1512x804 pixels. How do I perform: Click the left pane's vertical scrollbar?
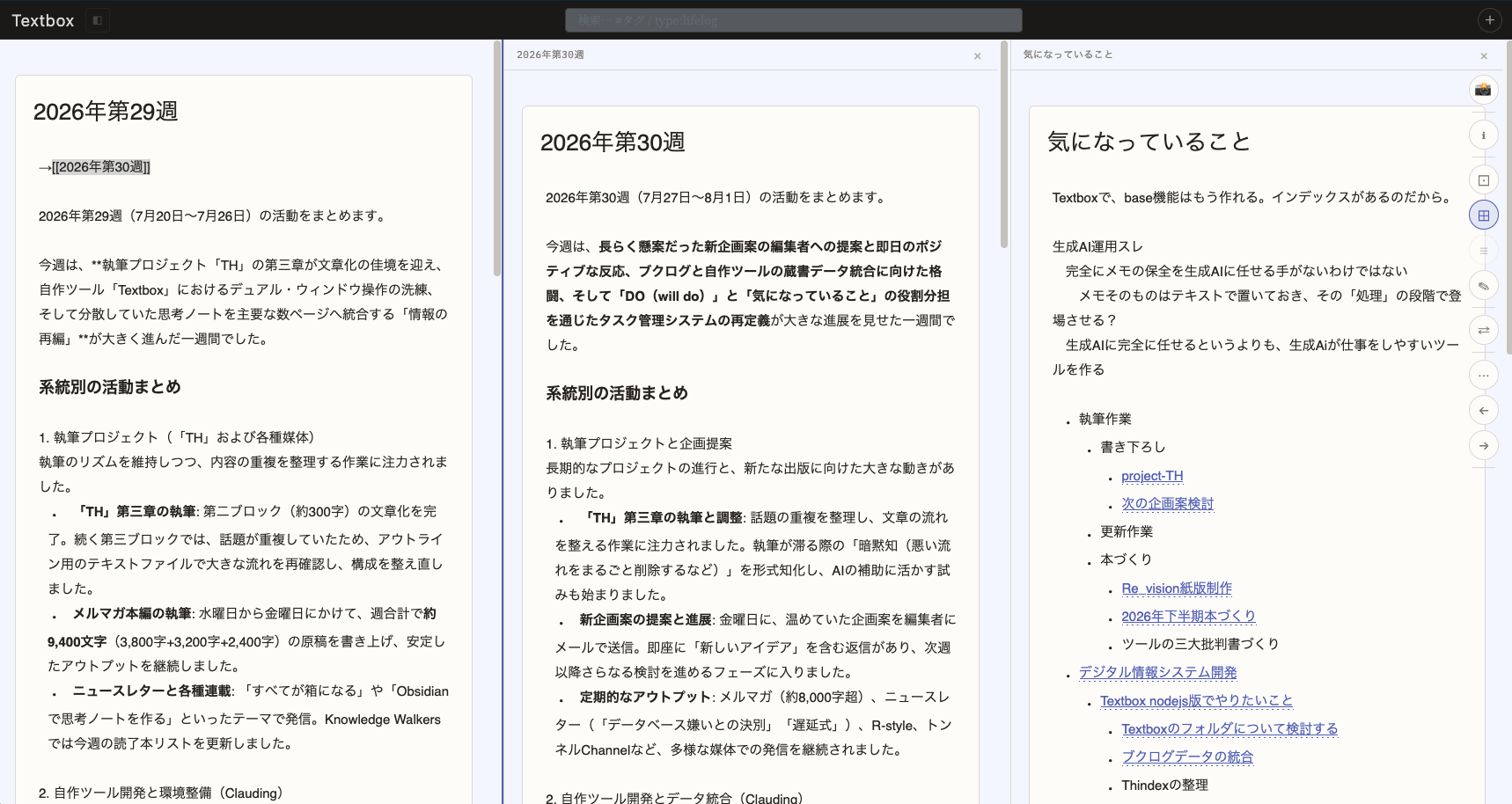point(497,158)
